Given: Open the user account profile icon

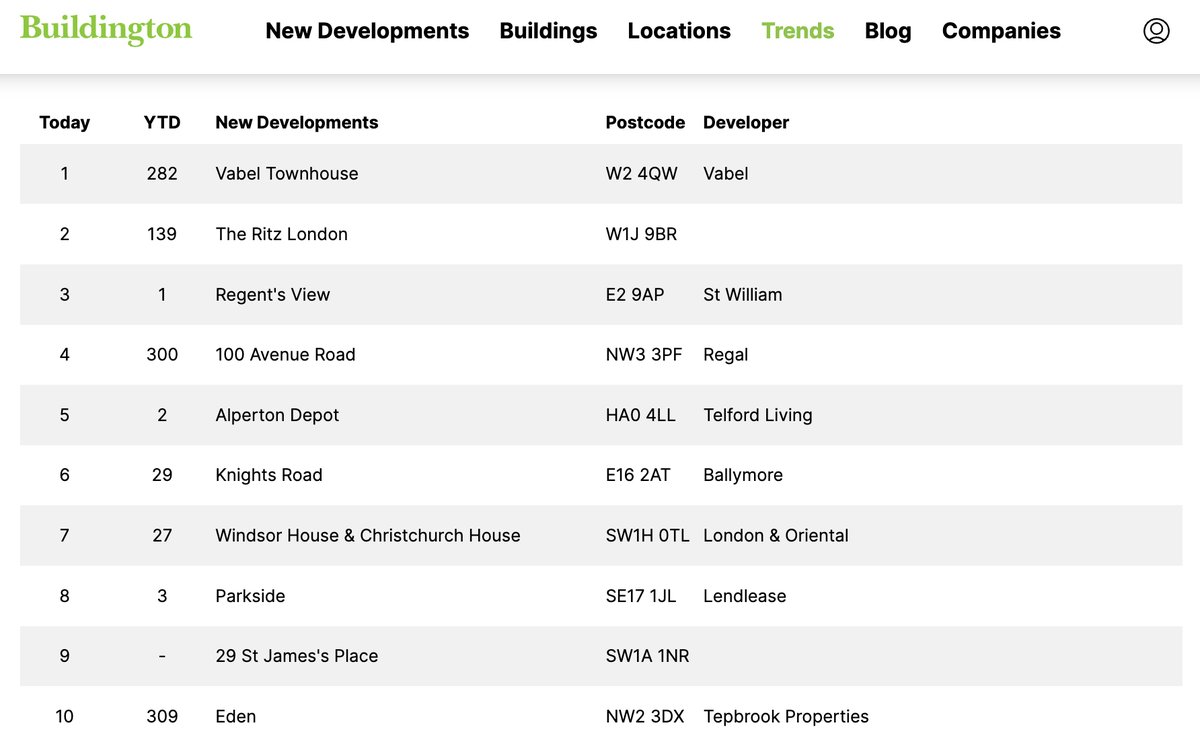Looking at the screenshot, I should (1156, 31).
